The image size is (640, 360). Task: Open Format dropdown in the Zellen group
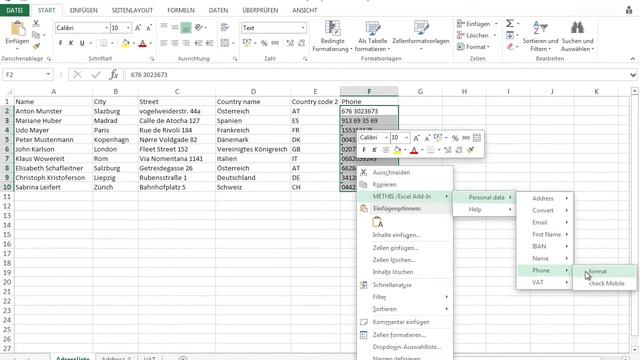click(473, 47)
